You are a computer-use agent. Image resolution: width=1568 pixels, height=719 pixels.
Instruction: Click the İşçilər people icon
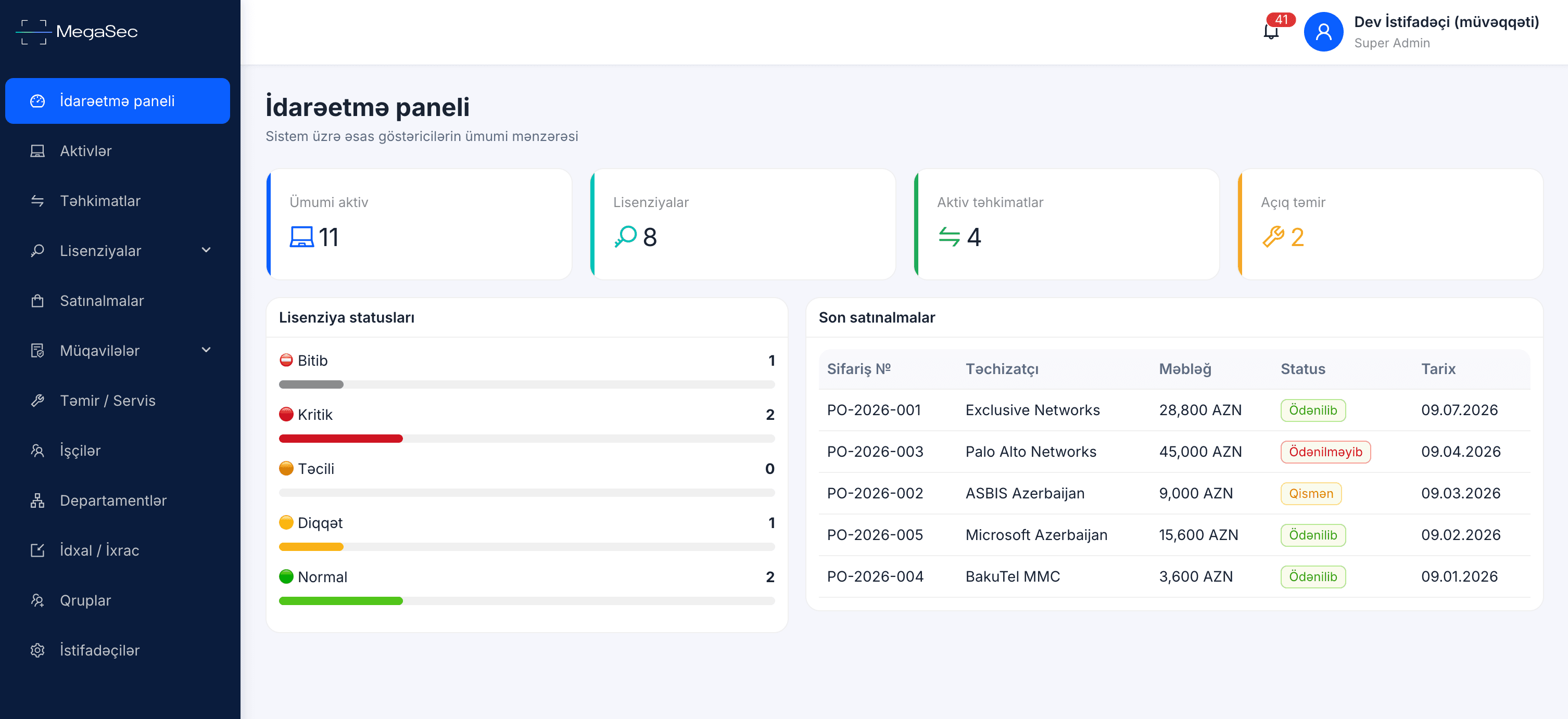tap(37, 450)
